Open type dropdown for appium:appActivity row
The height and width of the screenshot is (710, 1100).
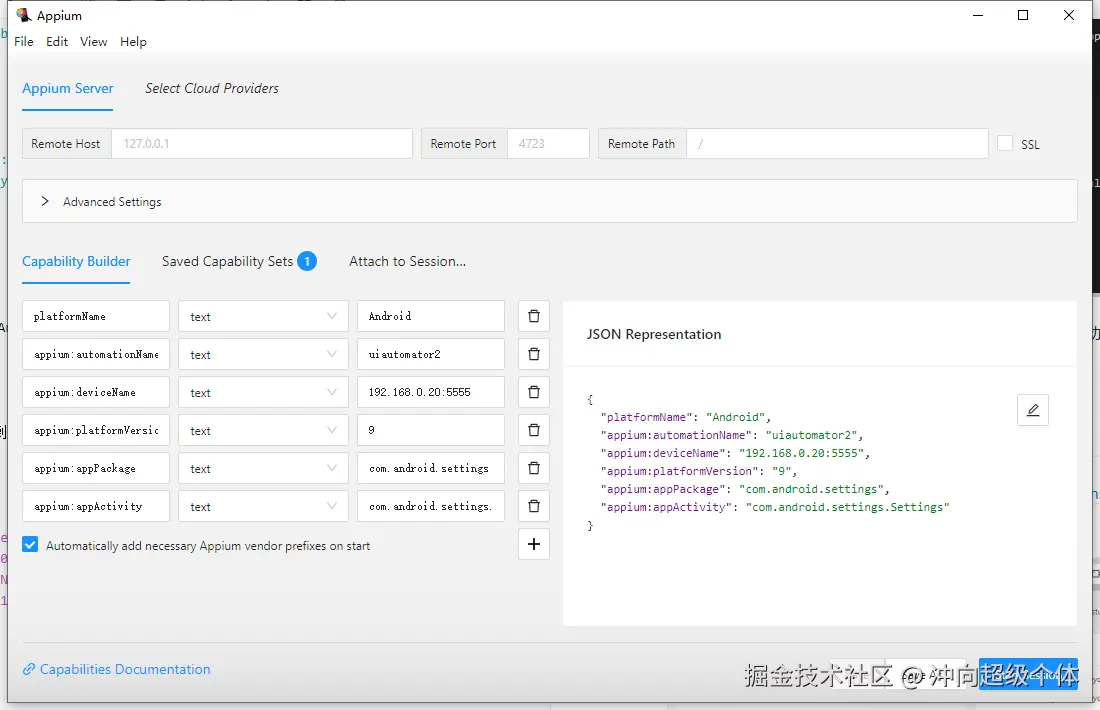263,505
